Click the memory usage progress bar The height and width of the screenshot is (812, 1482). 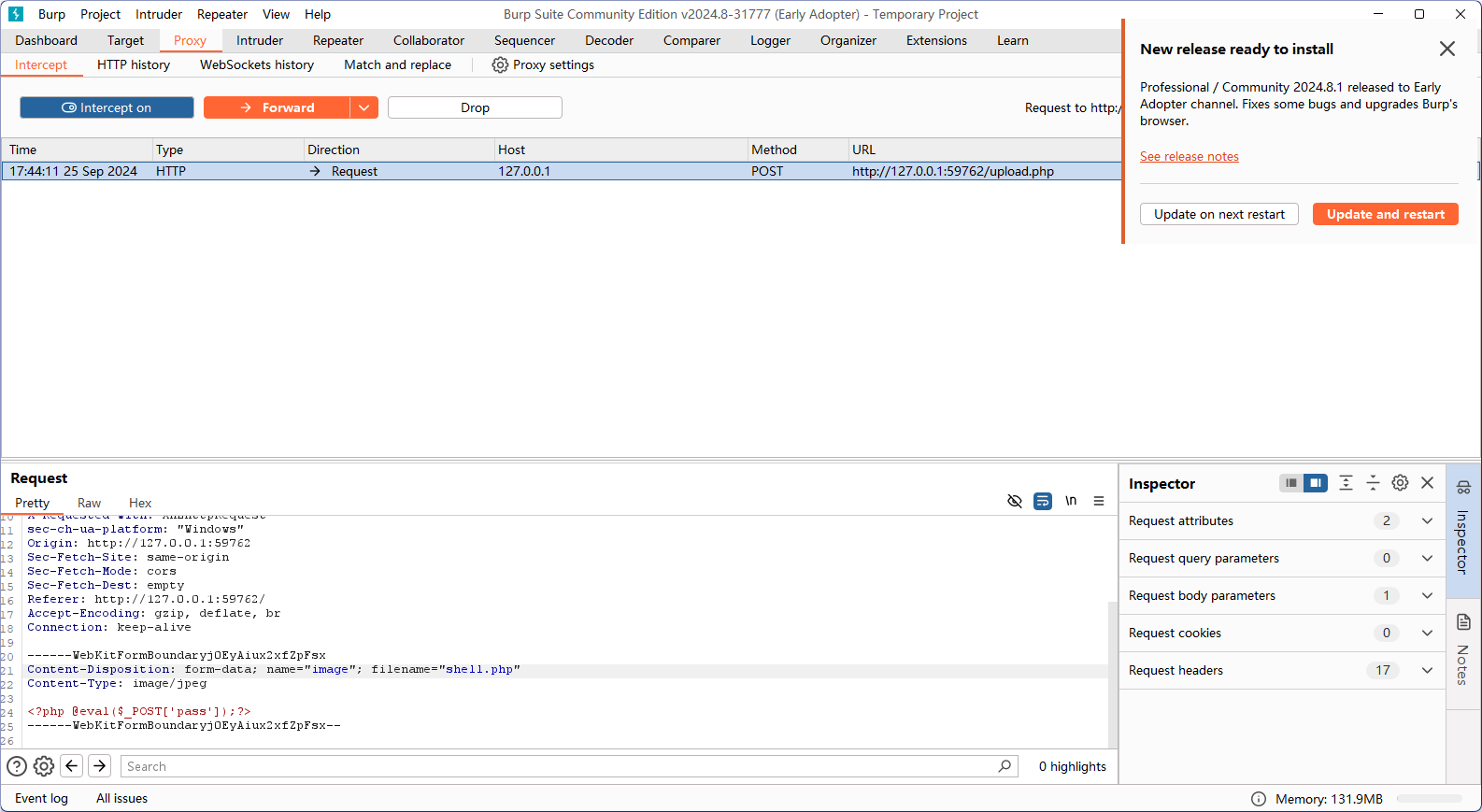click(x=1429, y=799)
